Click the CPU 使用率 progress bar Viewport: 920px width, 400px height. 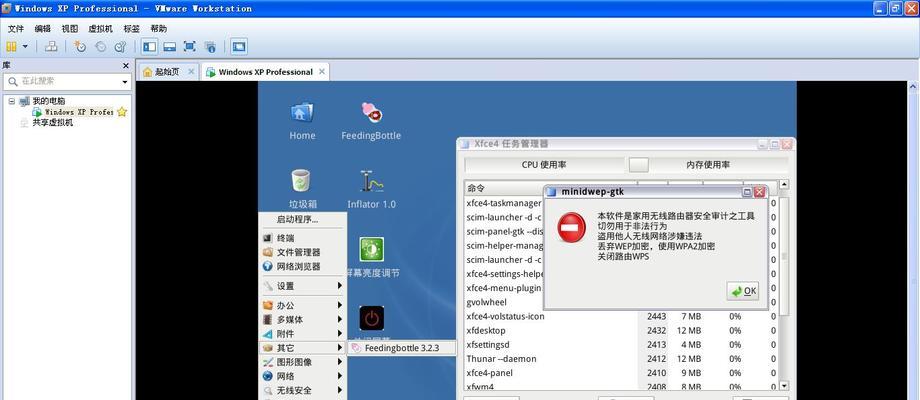(544, 165)
